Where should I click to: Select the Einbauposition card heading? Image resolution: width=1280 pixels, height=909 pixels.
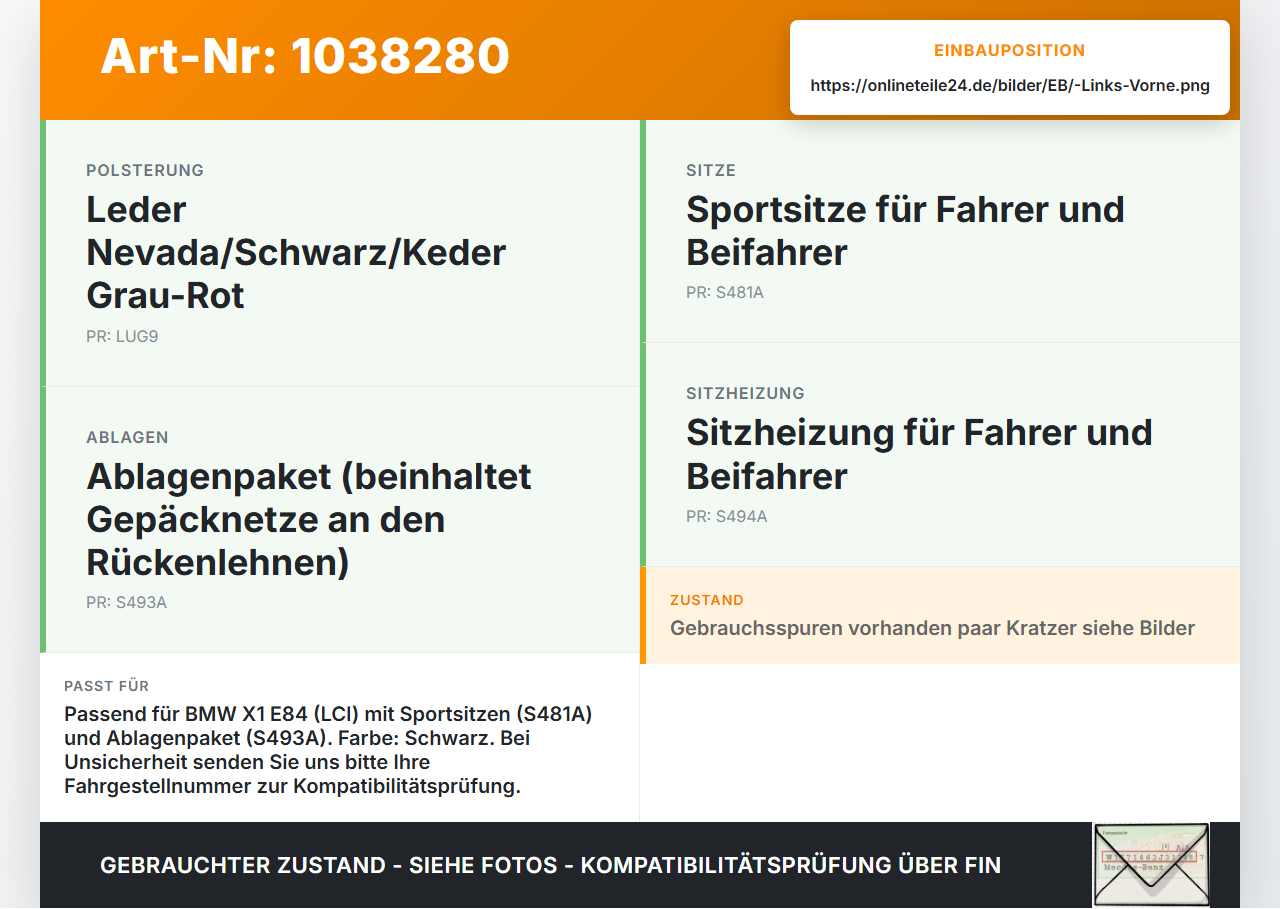coord(1010,51)
